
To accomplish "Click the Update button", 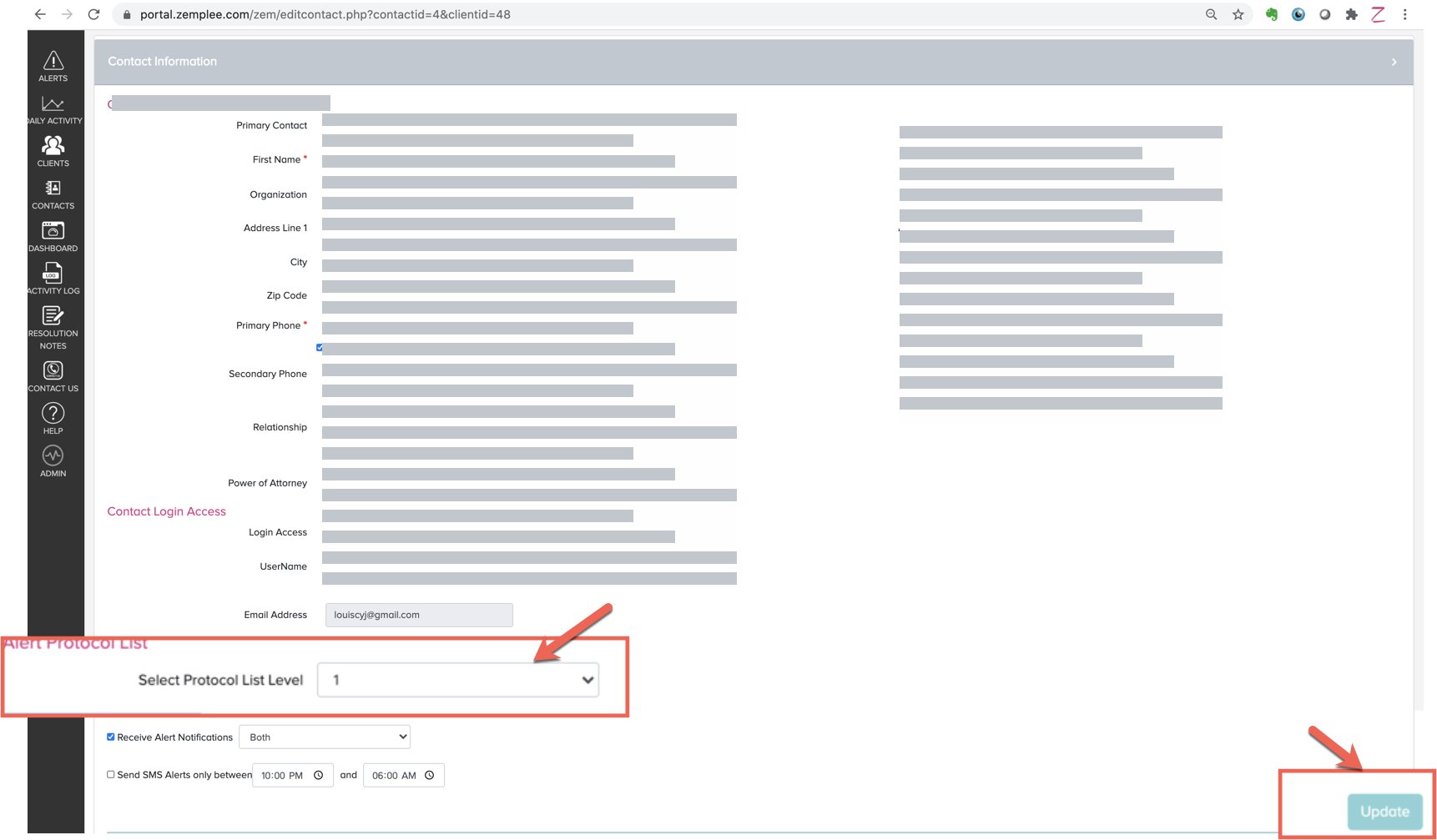I will (x=1384, y=812).
